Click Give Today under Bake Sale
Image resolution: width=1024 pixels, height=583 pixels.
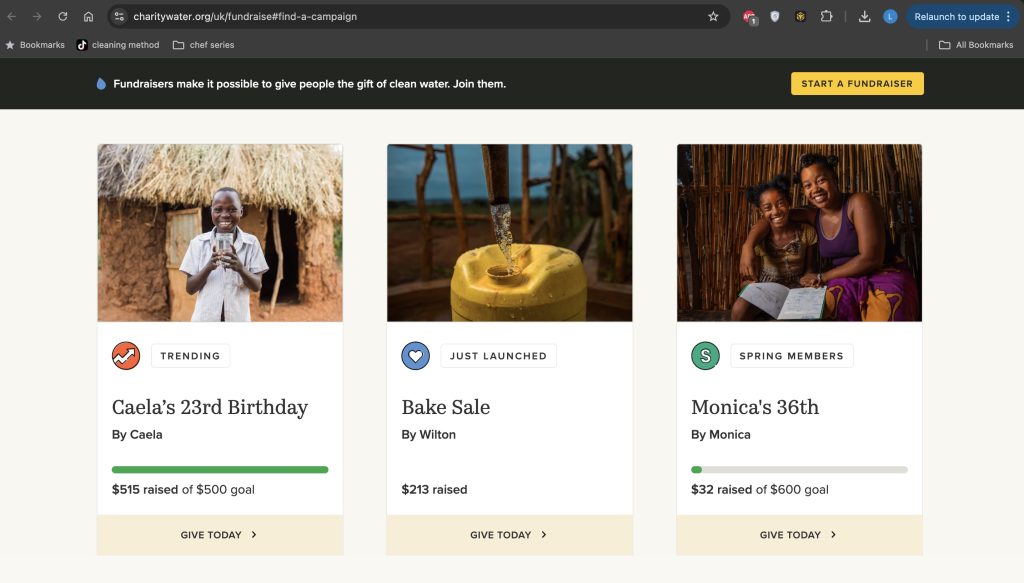click(x=509, y=535)
